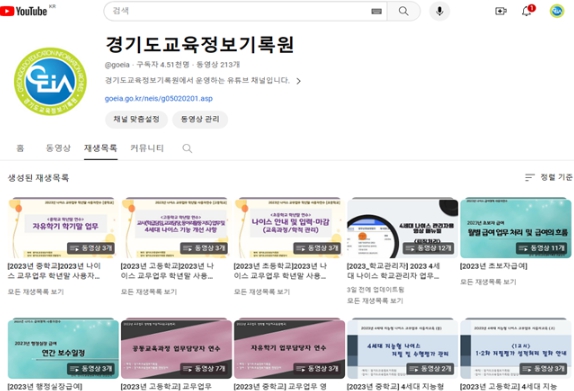Open the 4세대 나이스 기능 개선 사항 thumbnail
The height and width of the screenshot is (391, 574).
point(176,228)
